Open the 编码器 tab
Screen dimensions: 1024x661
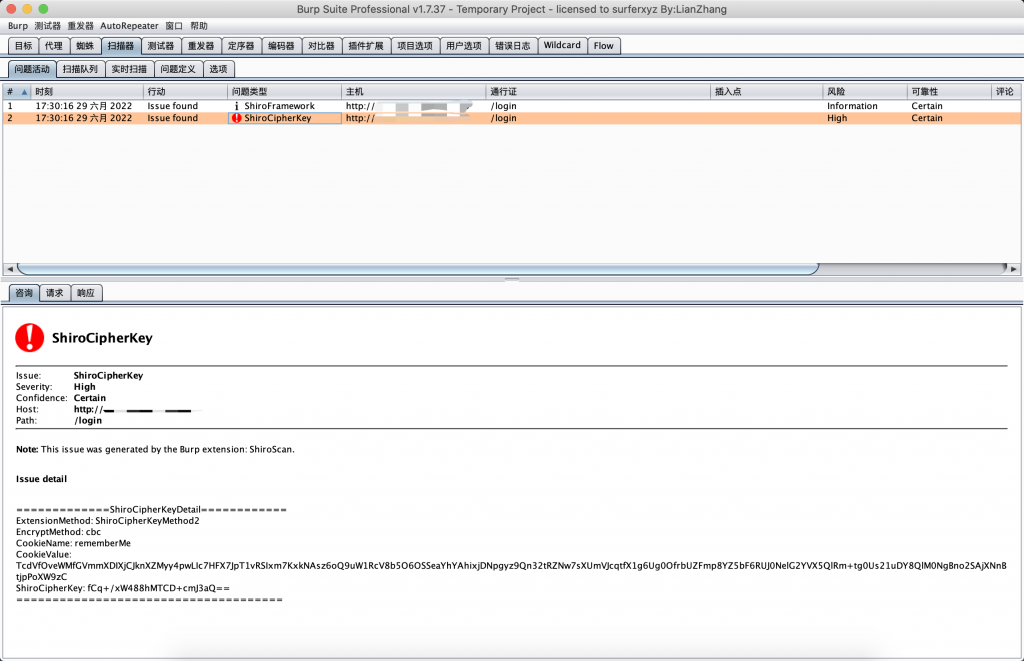281,46
